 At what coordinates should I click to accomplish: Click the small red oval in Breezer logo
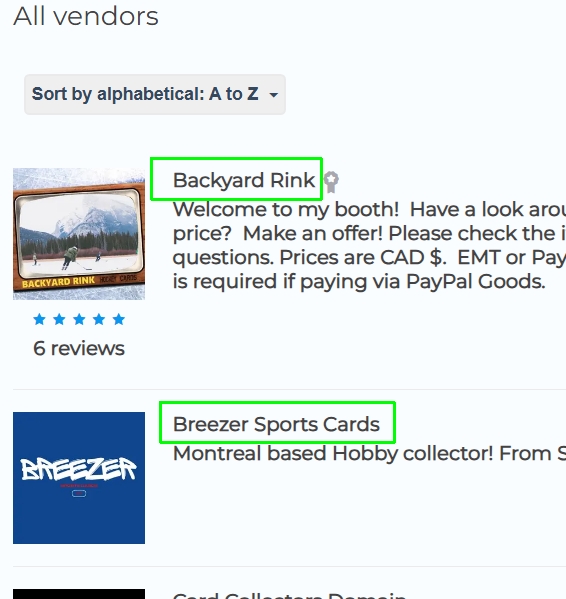[x=79, y=494]
